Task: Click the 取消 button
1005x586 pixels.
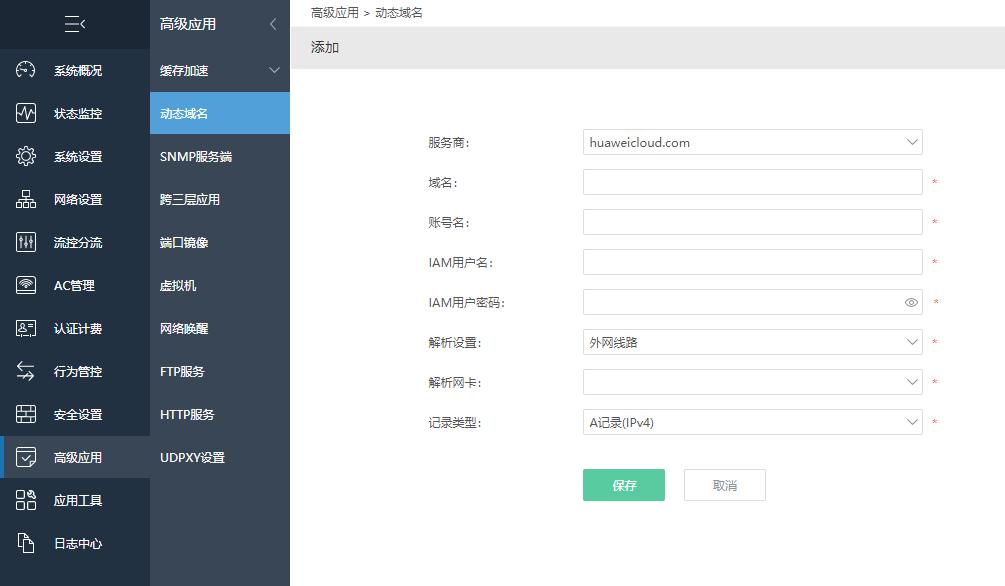Action: click(x=724, y=484)
